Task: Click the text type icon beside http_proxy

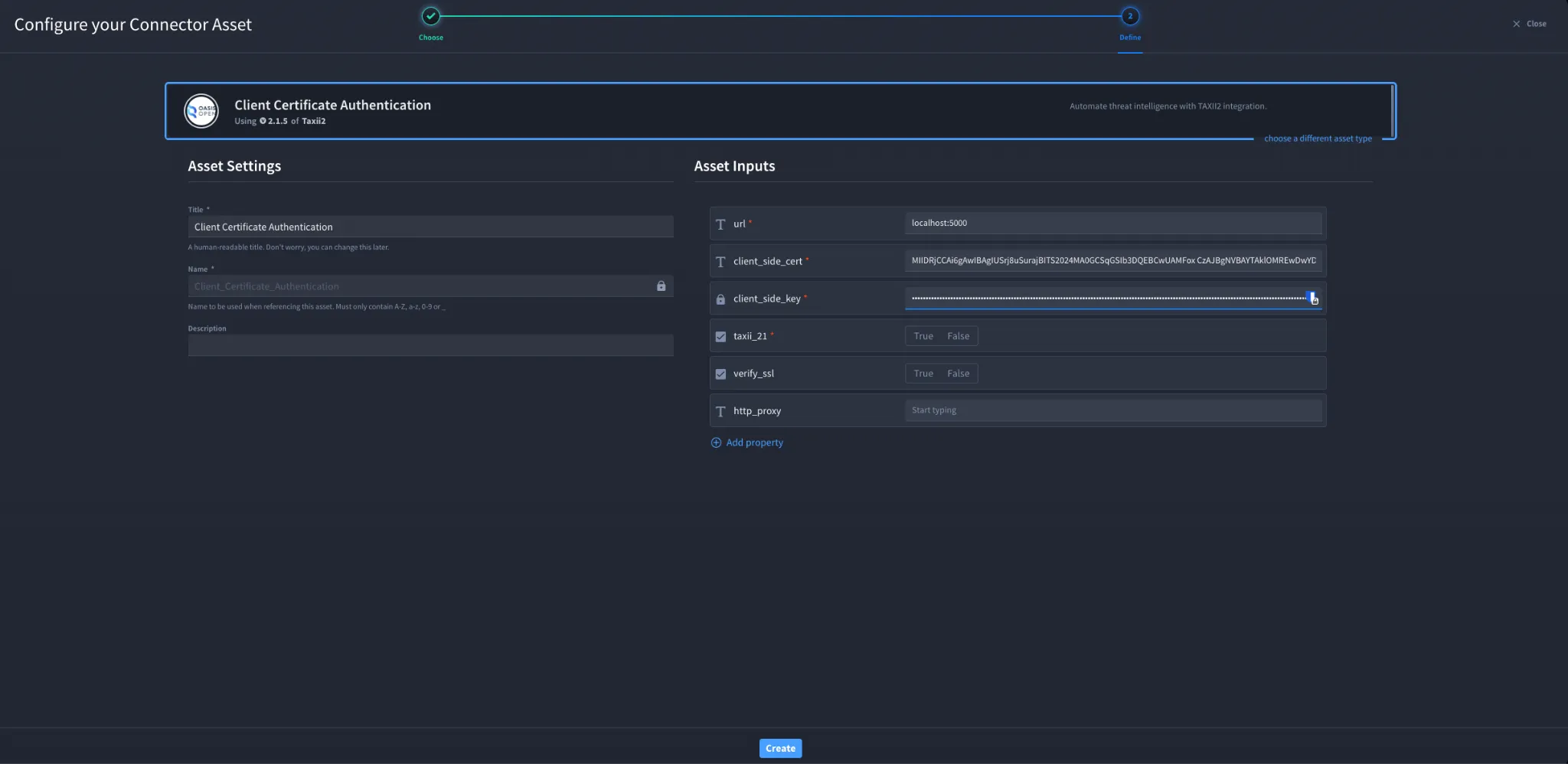Action: click(x=720, y=411)
